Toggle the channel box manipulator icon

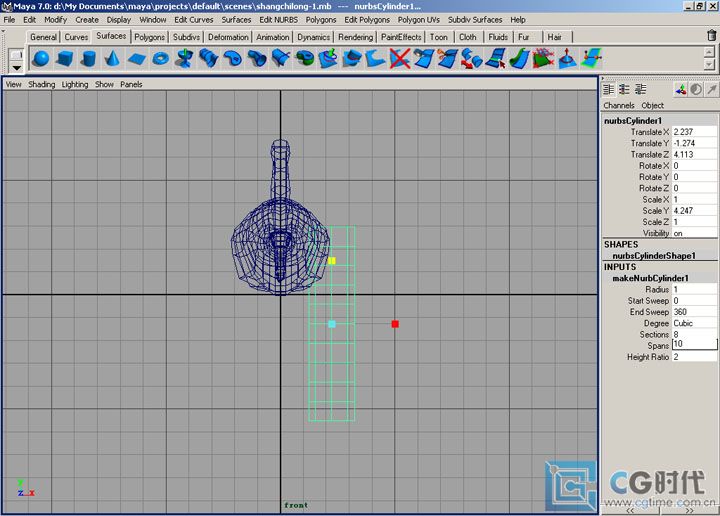pos(681,89)
